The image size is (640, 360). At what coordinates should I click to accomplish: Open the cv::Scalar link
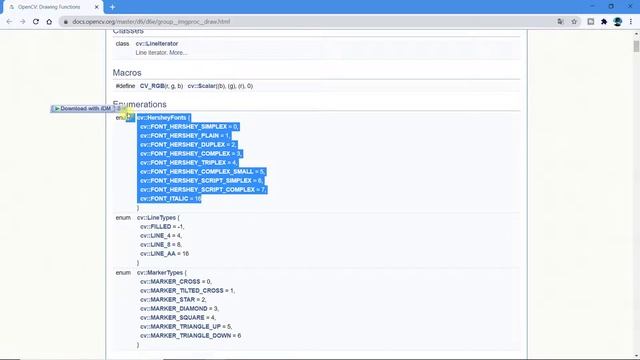pyautogui.click(x=202, y=86)
